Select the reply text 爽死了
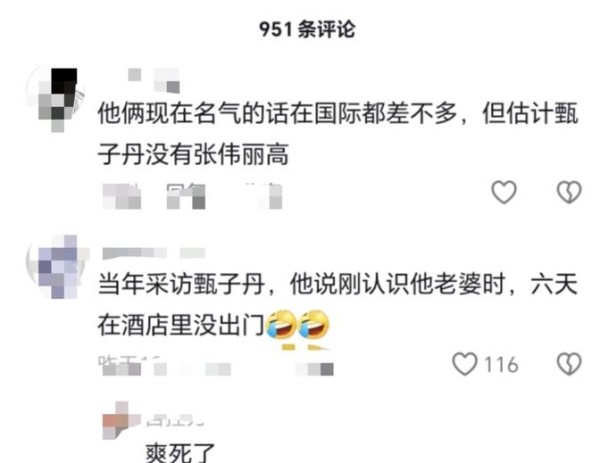The image size is (600, 463). point(181,453)
